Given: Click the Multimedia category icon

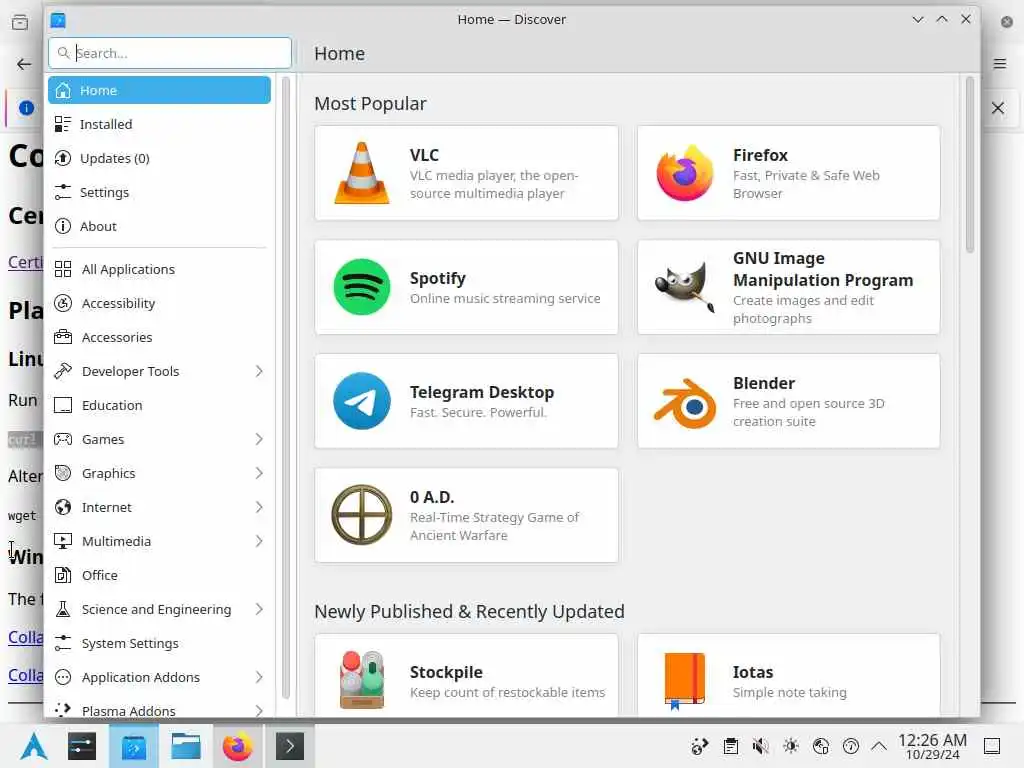Looking at the screenshot, I should tap(63, 541).
